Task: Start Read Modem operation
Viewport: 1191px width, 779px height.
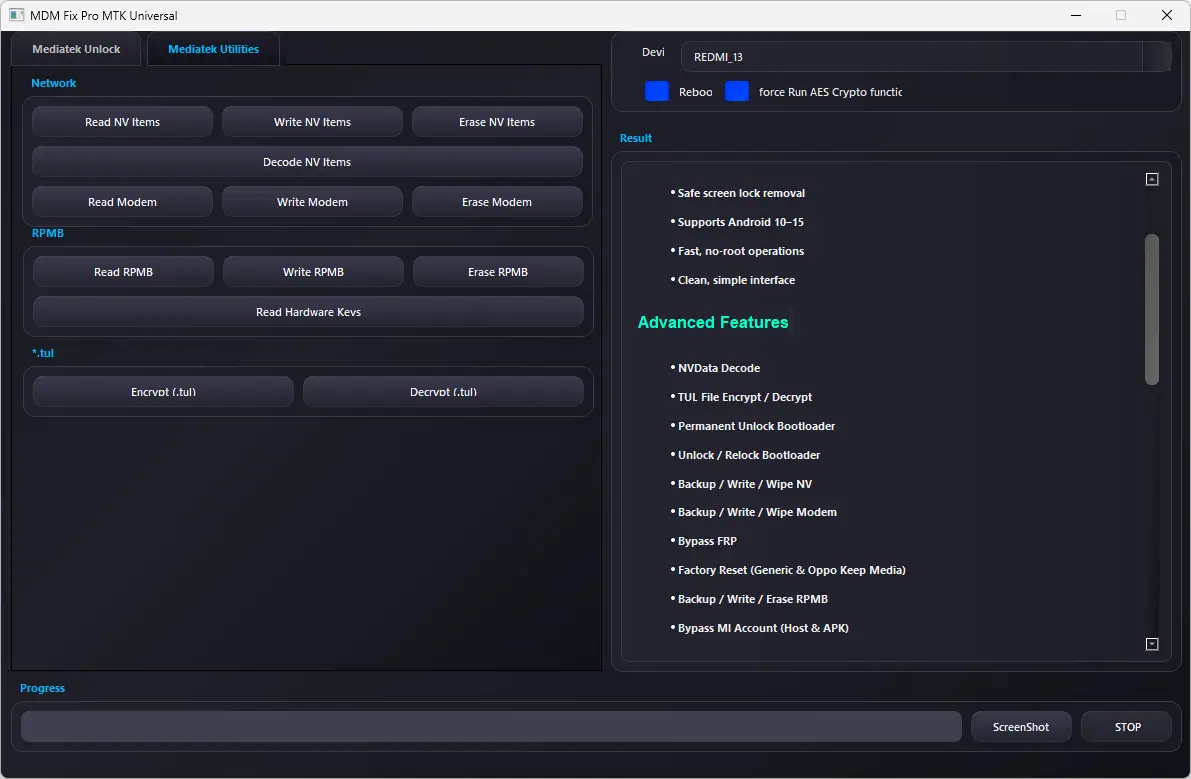Action: tap(122, 203)
